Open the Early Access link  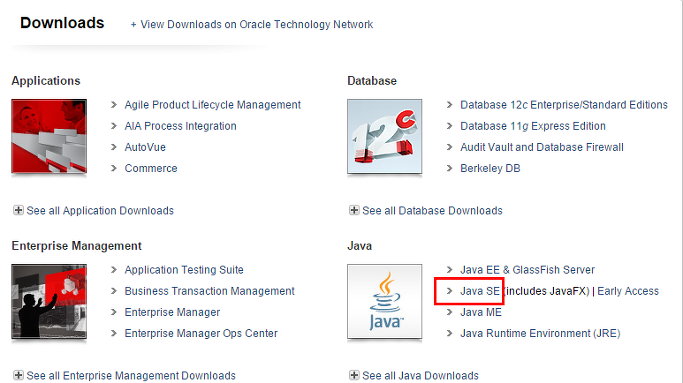[x=628, y=291]
